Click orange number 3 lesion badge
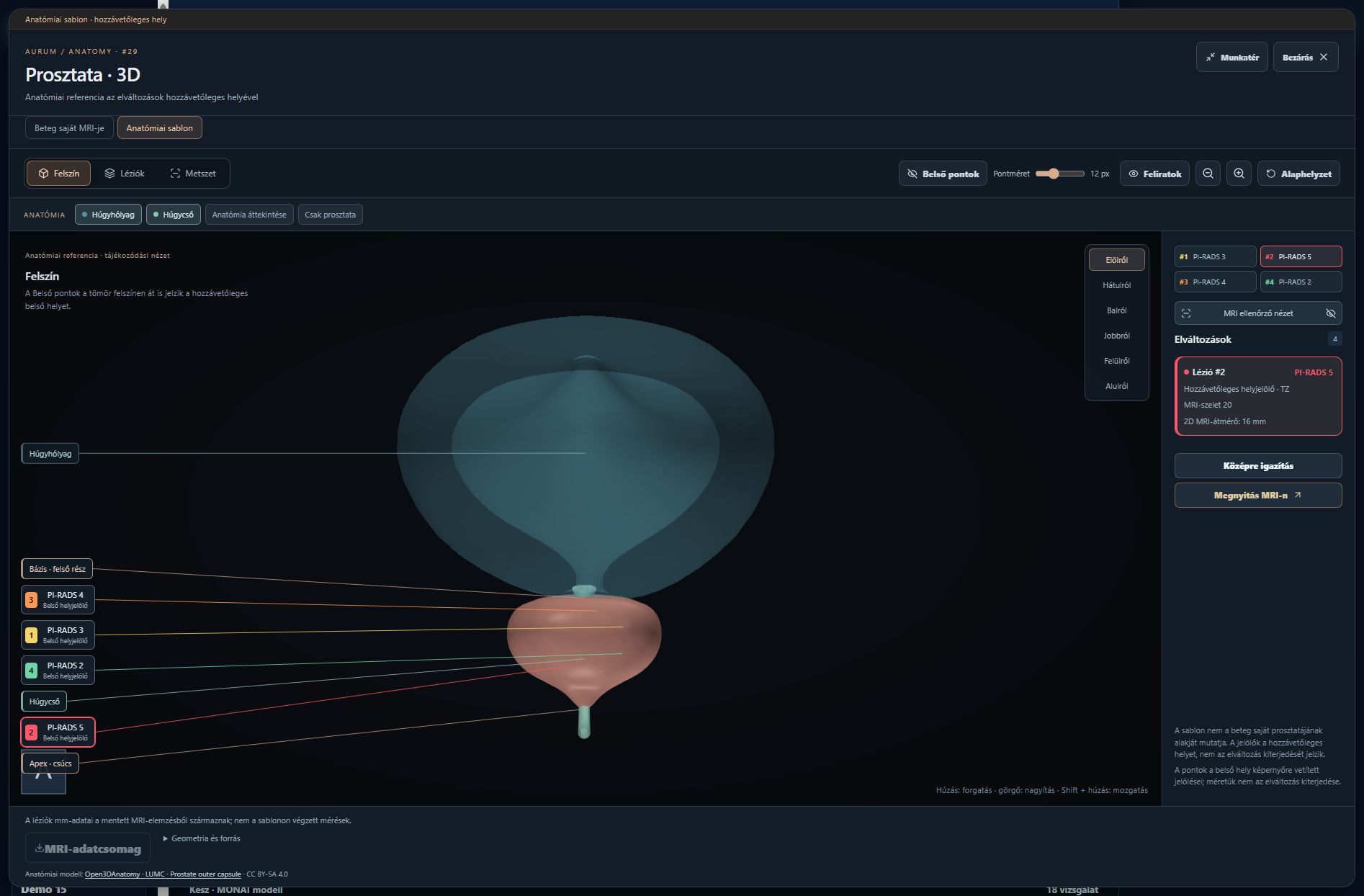This screenshot has height=896, width=1364. tap(31, 600)
